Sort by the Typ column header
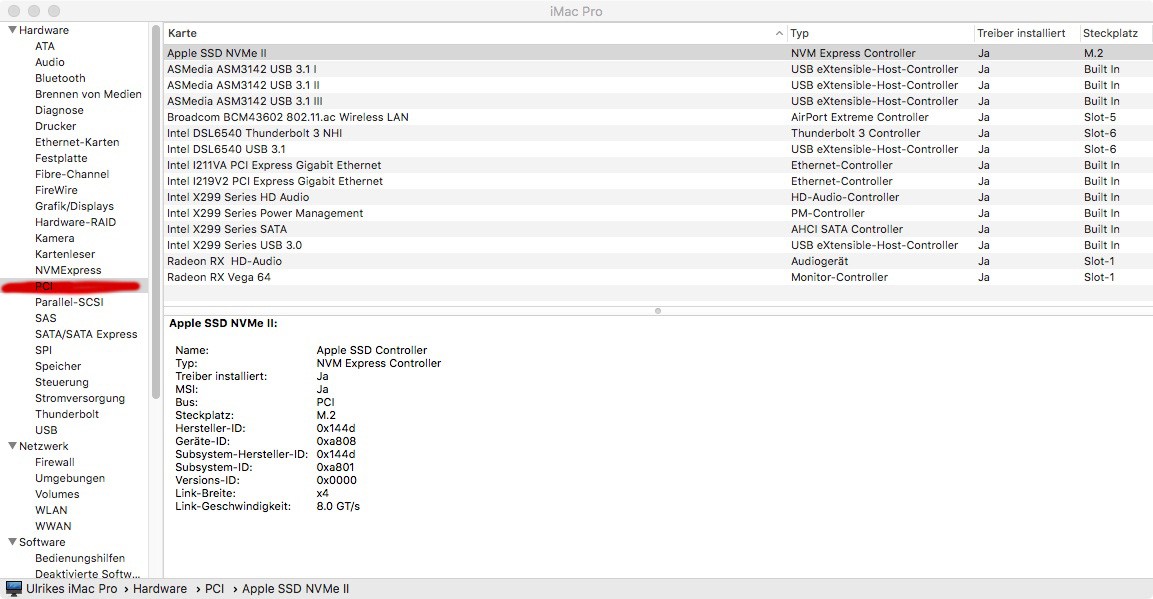This screenshot has height=599, width=1153. point(879,33)
